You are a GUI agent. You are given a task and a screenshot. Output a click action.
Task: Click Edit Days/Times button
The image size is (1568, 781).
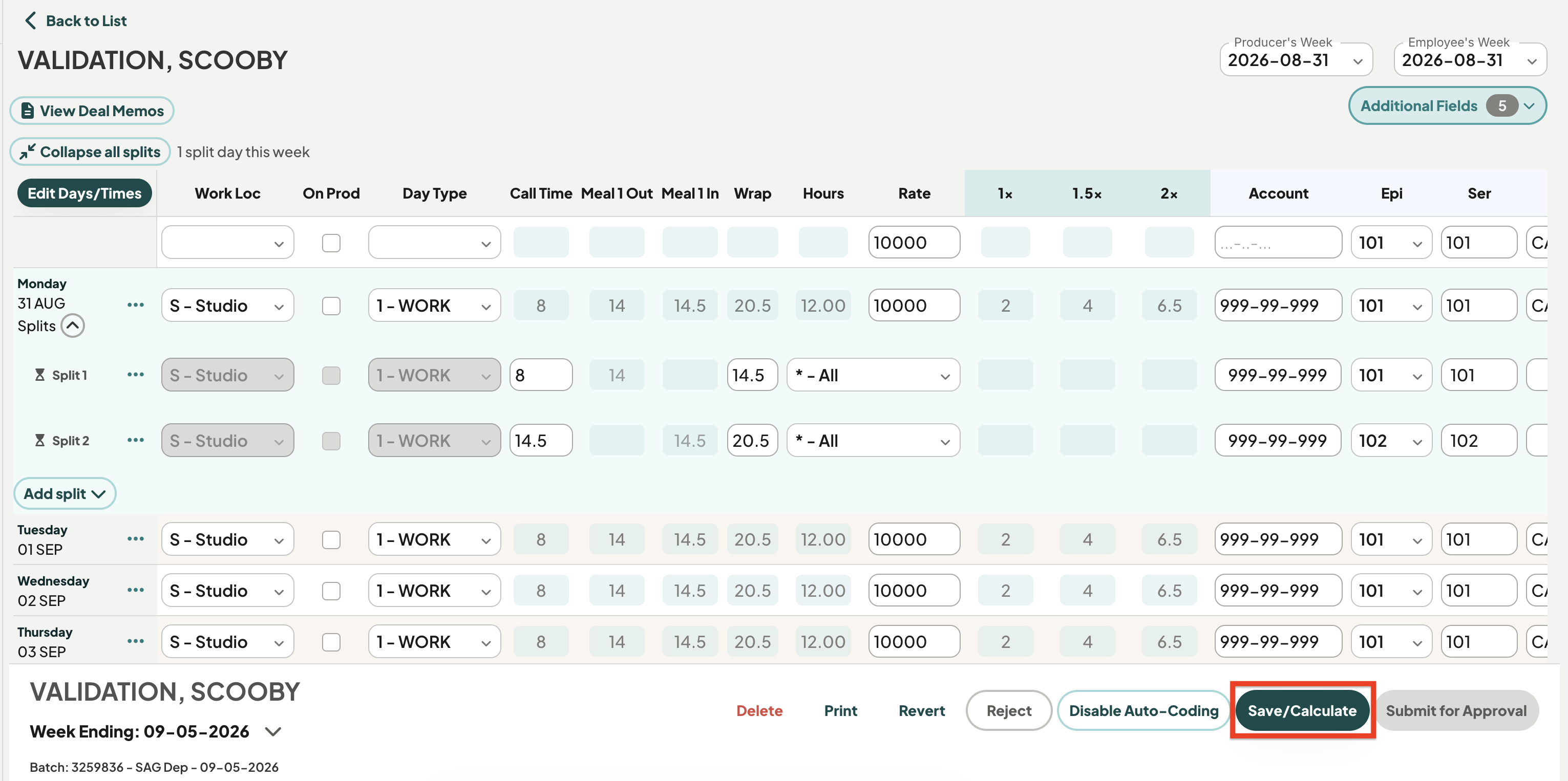coord(84,193)
